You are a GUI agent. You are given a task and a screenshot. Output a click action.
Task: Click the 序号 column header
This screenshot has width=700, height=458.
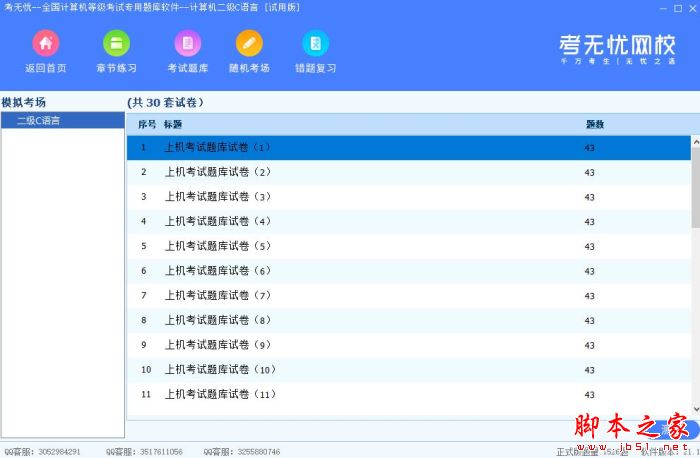coord(147,125)
